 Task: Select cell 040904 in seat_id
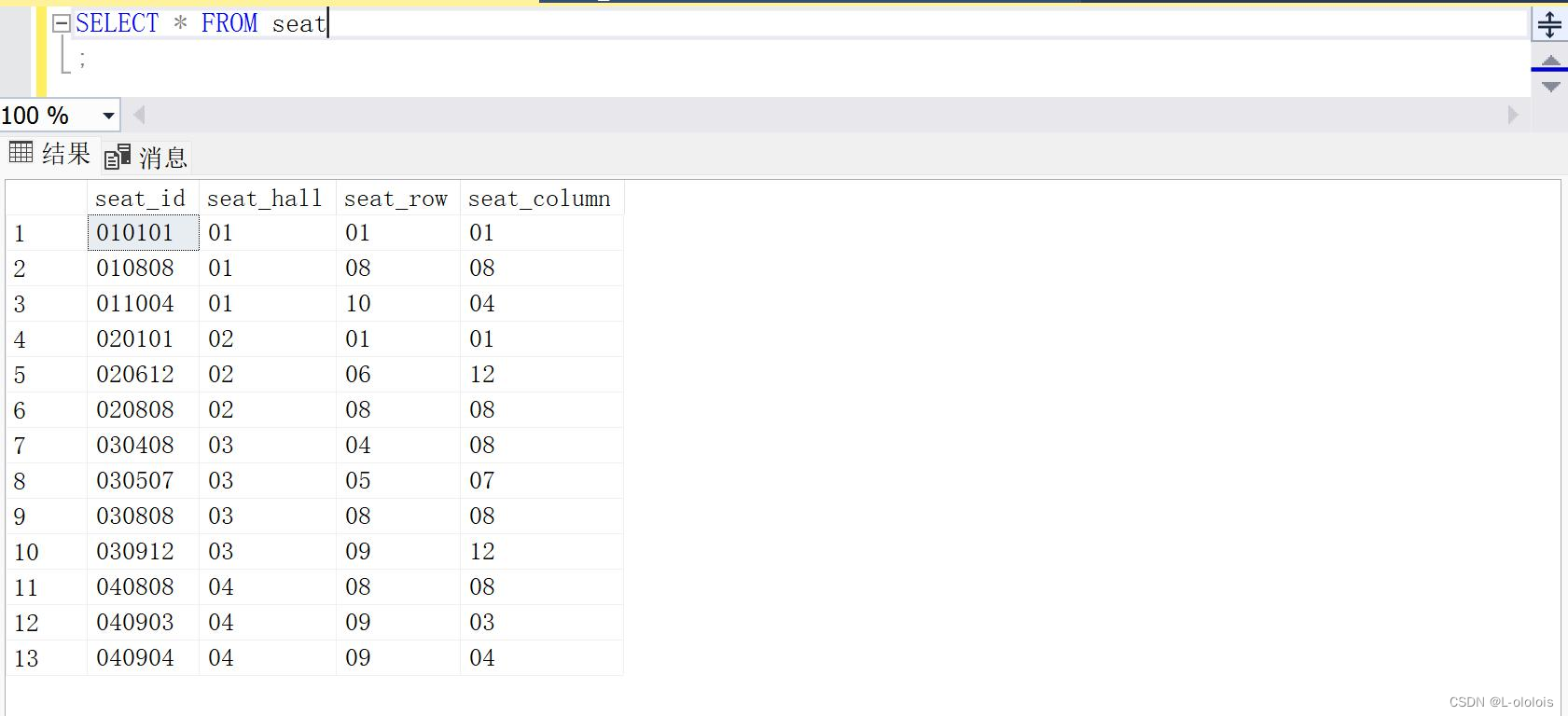143,658
